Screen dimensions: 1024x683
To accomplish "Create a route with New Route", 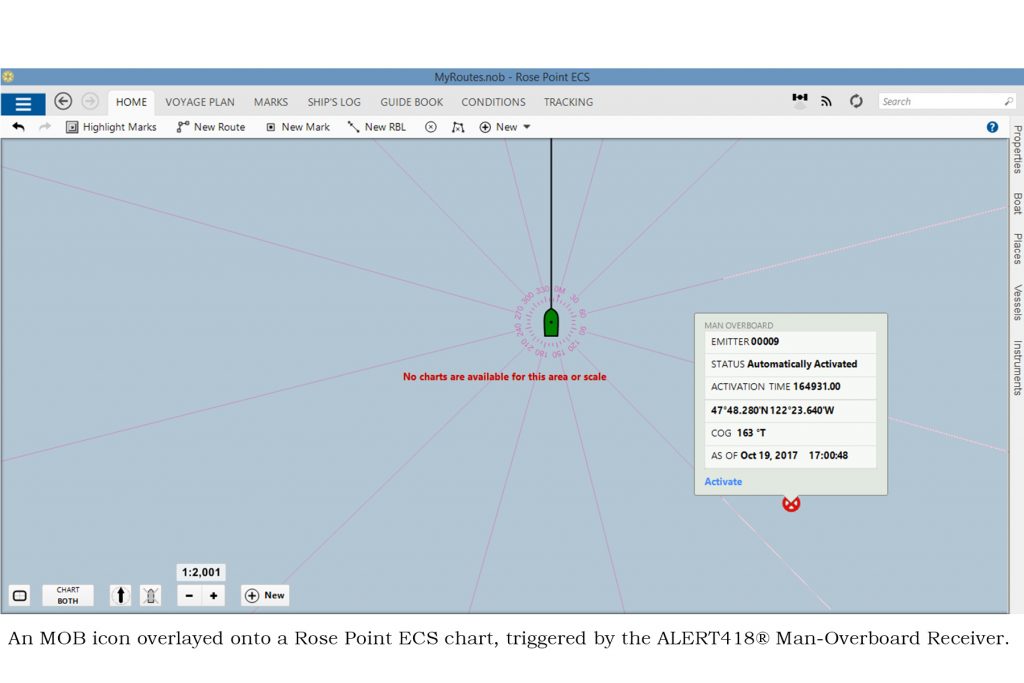I will [210, 127].
